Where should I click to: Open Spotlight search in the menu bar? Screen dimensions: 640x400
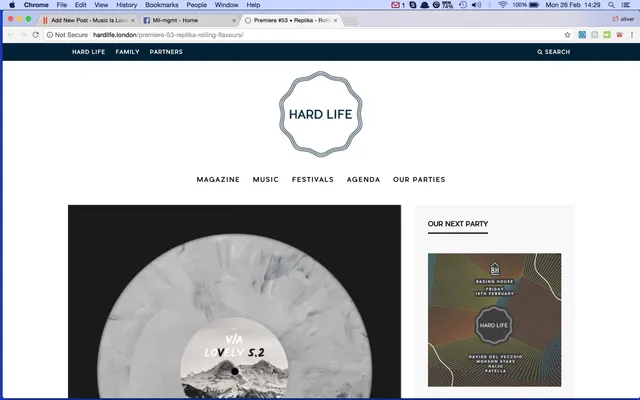click(611, 5)
